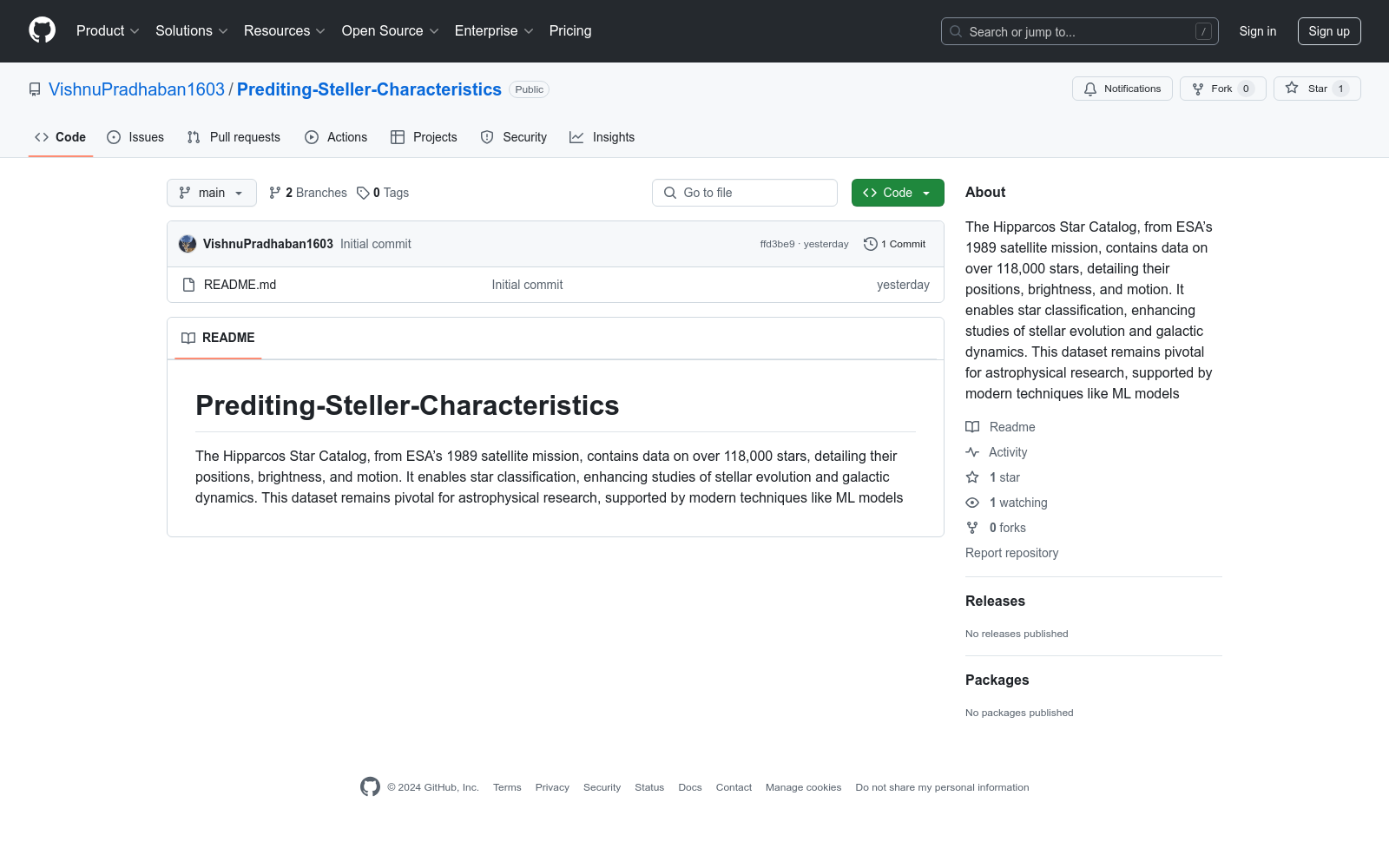1389x868 pixels.
Task: Focus the Search or jump to field
Action: pos(1080,31)
